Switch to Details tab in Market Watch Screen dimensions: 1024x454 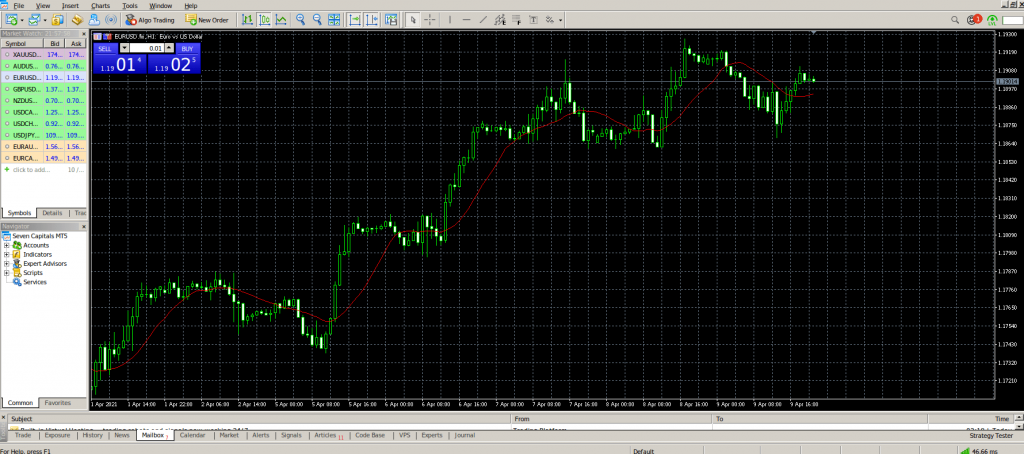point(52,213)
